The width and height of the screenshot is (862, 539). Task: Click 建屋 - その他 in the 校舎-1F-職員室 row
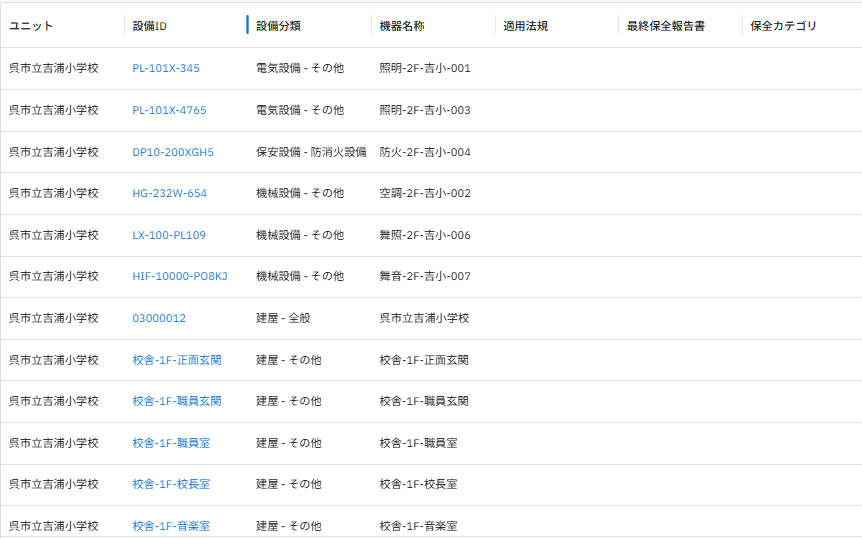click(x=289, y=443)
